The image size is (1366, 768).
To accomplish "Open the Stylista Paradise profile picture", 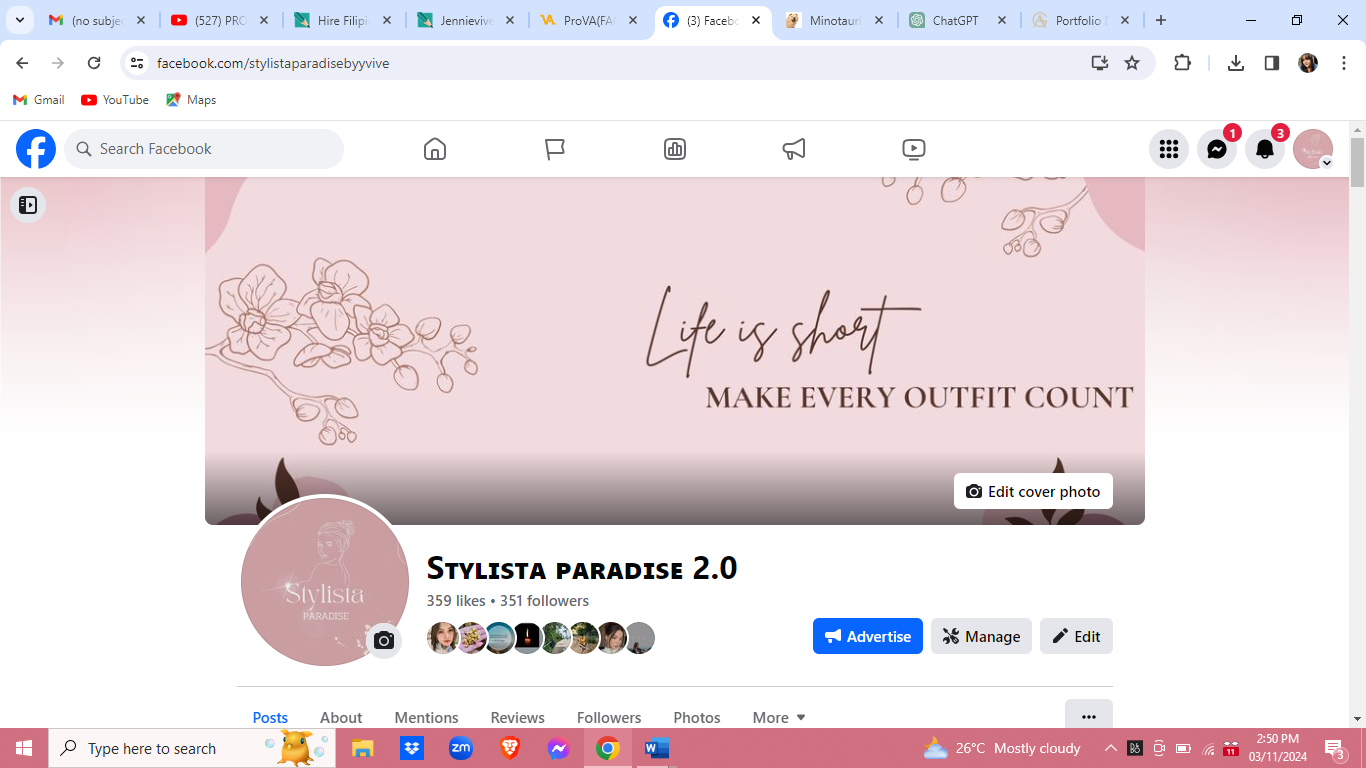I will [x=325, y=581].
